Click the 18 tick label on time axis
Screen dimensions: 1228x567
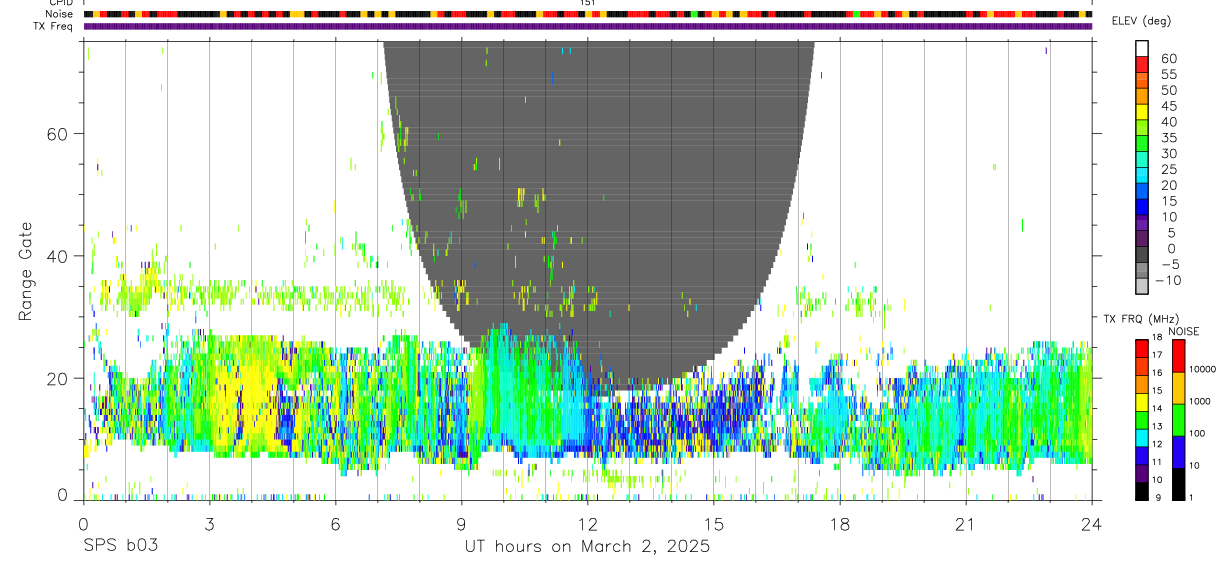coord(840,524)
